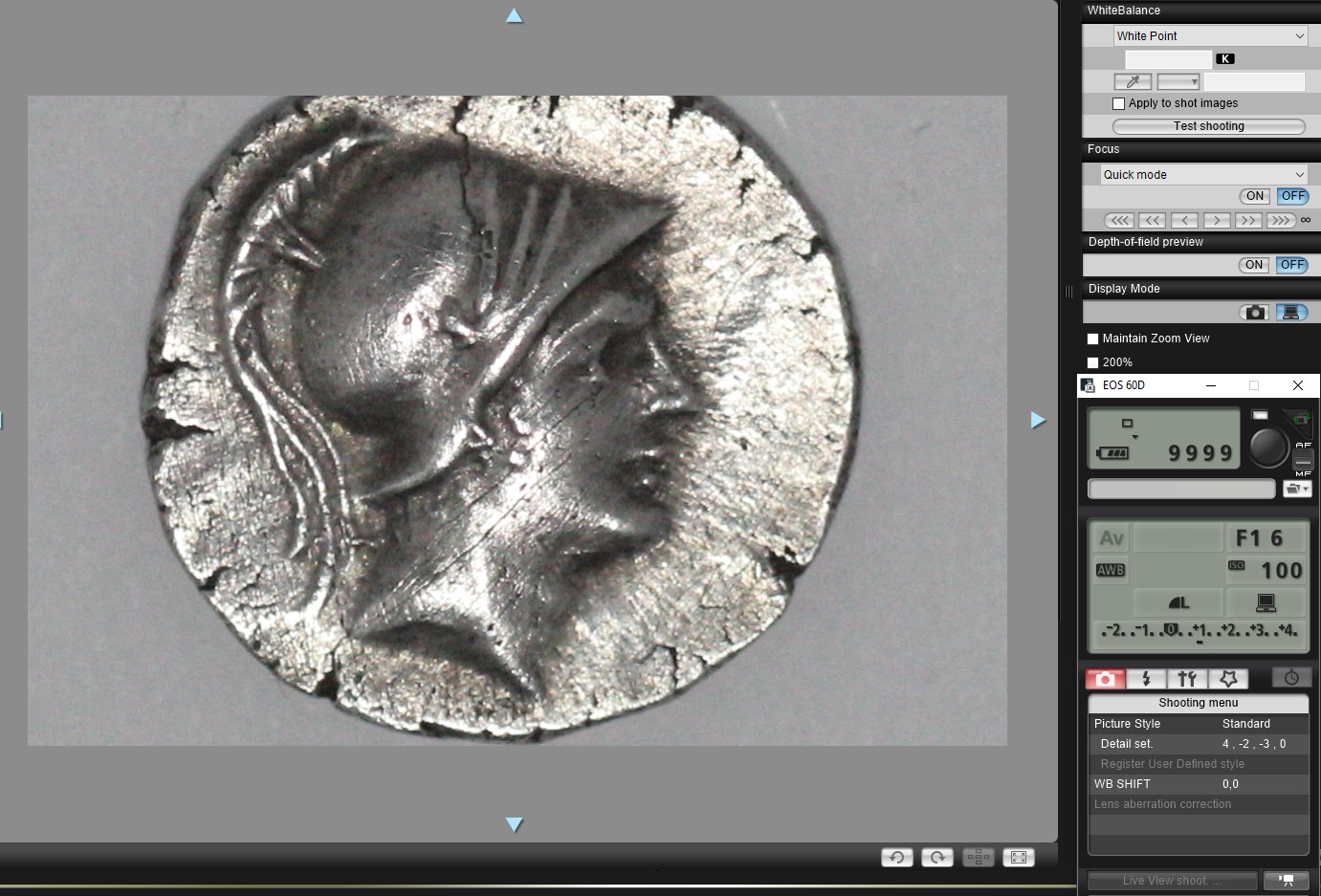Open the destination folder icon
1321x896 pixels.
[x=1297, y=490]
